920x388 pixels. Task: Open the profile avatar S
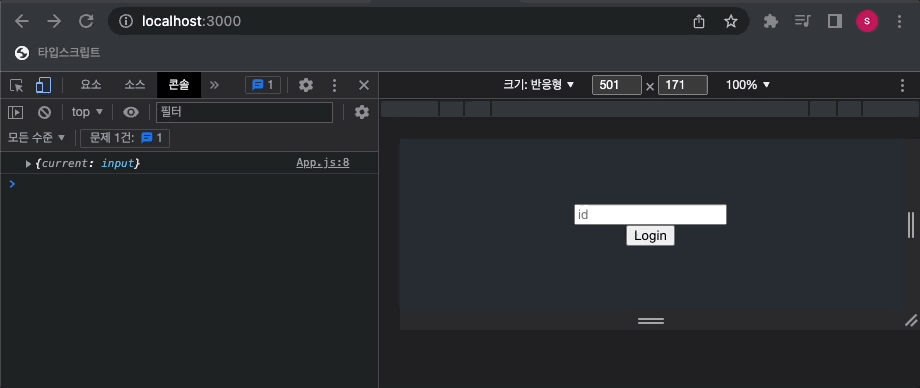click(867, 22)
